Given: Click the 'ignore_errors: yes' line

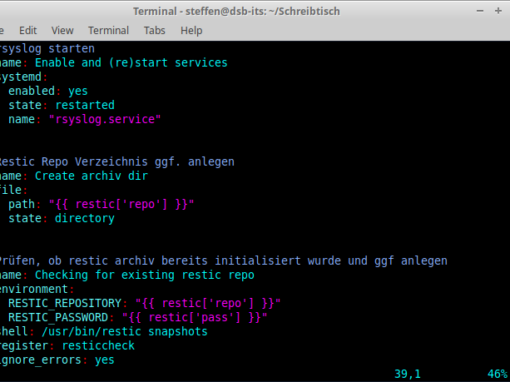Looking at the screenshot, I should point(57,360).
